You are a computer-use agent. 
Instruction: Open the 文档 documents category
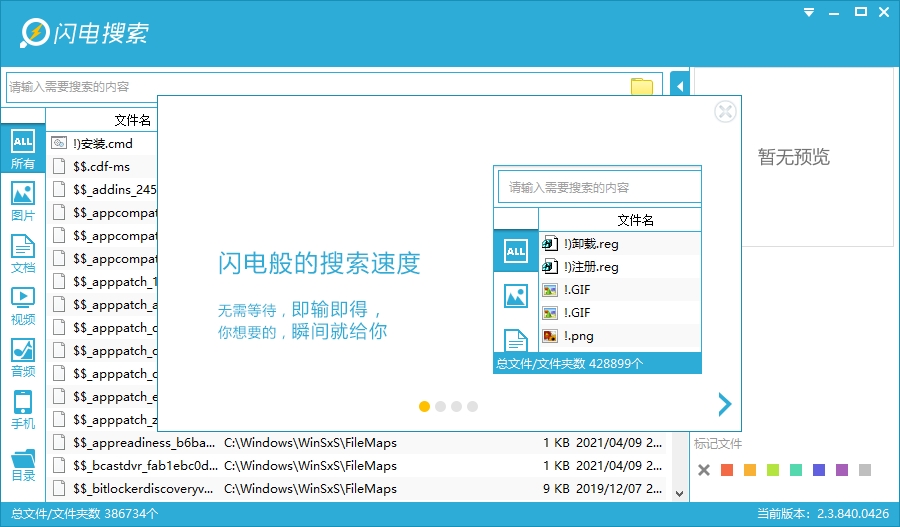click(x=23, y=254)
